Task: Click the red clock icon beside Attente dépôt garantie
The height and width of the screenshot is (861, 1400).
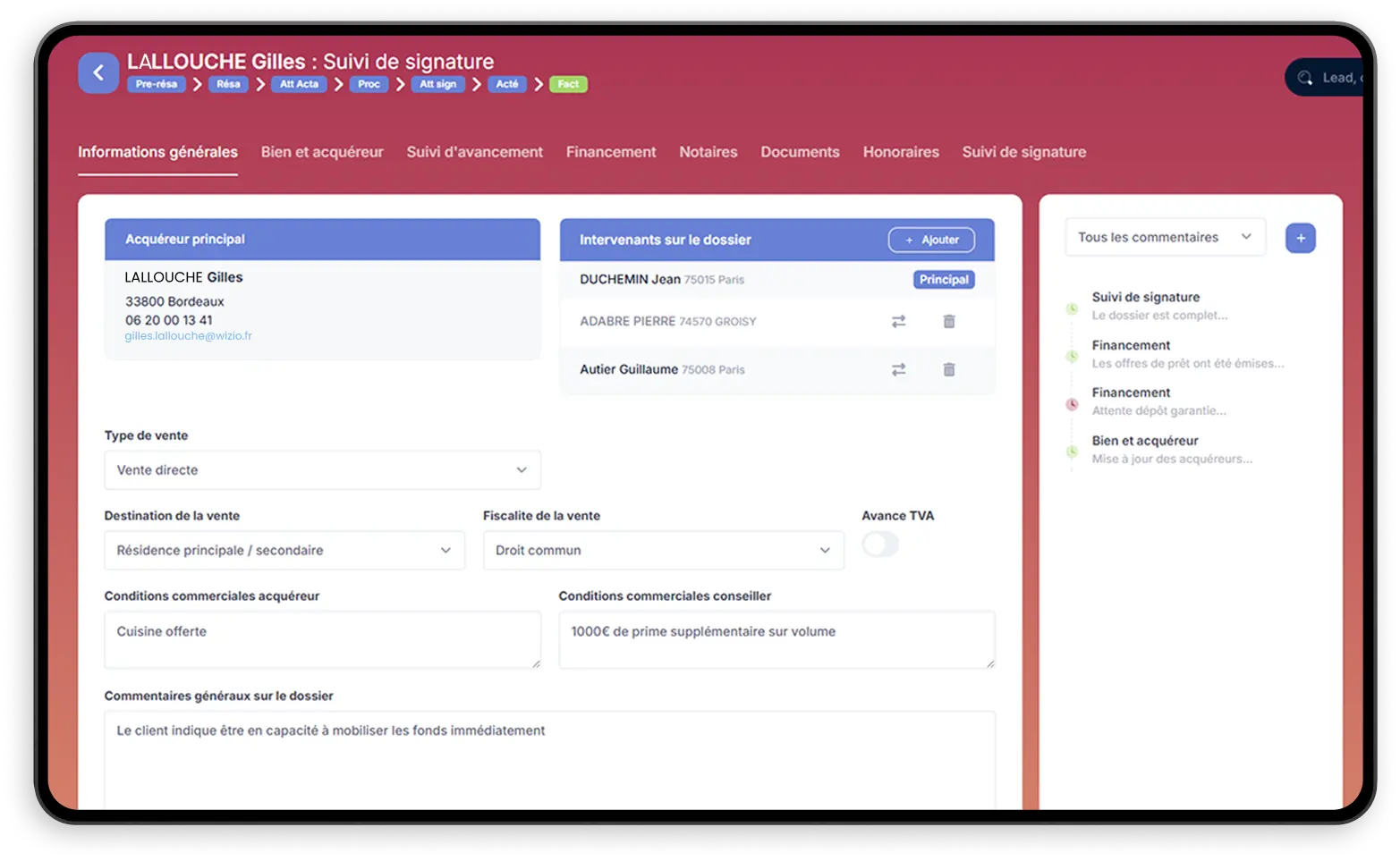Action: [1072, 404]
